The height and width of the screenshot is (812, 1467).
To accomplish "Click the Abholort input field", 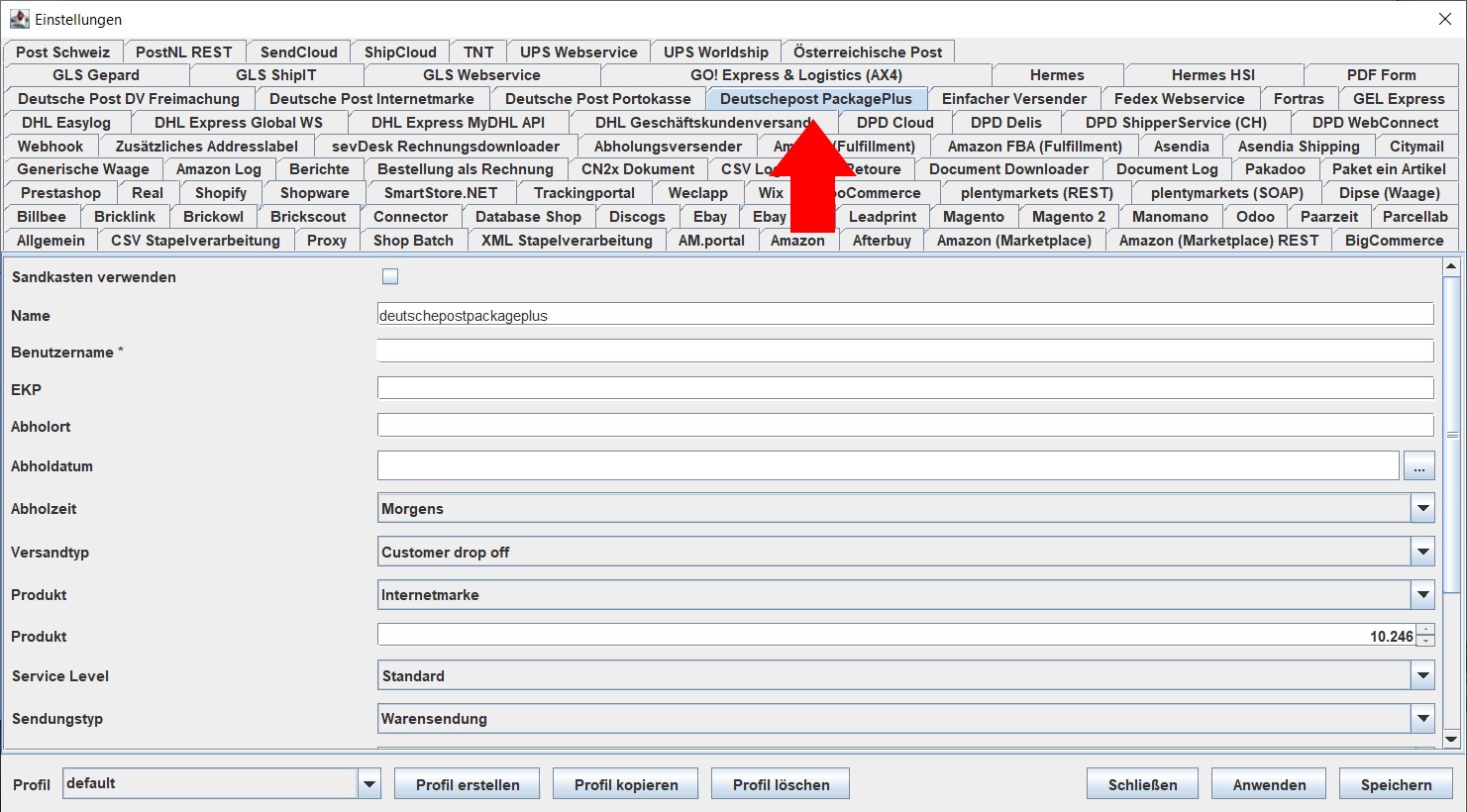I will point(905,426).
